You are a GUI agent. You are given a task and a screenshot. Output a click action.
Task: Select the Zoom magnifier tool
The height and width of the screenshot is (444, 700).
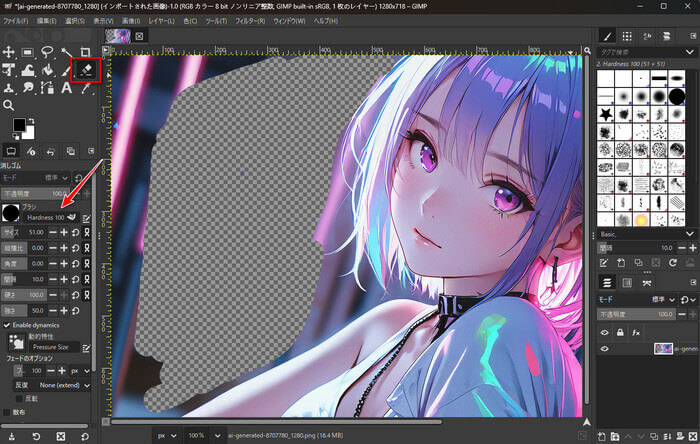click(8, 105)
